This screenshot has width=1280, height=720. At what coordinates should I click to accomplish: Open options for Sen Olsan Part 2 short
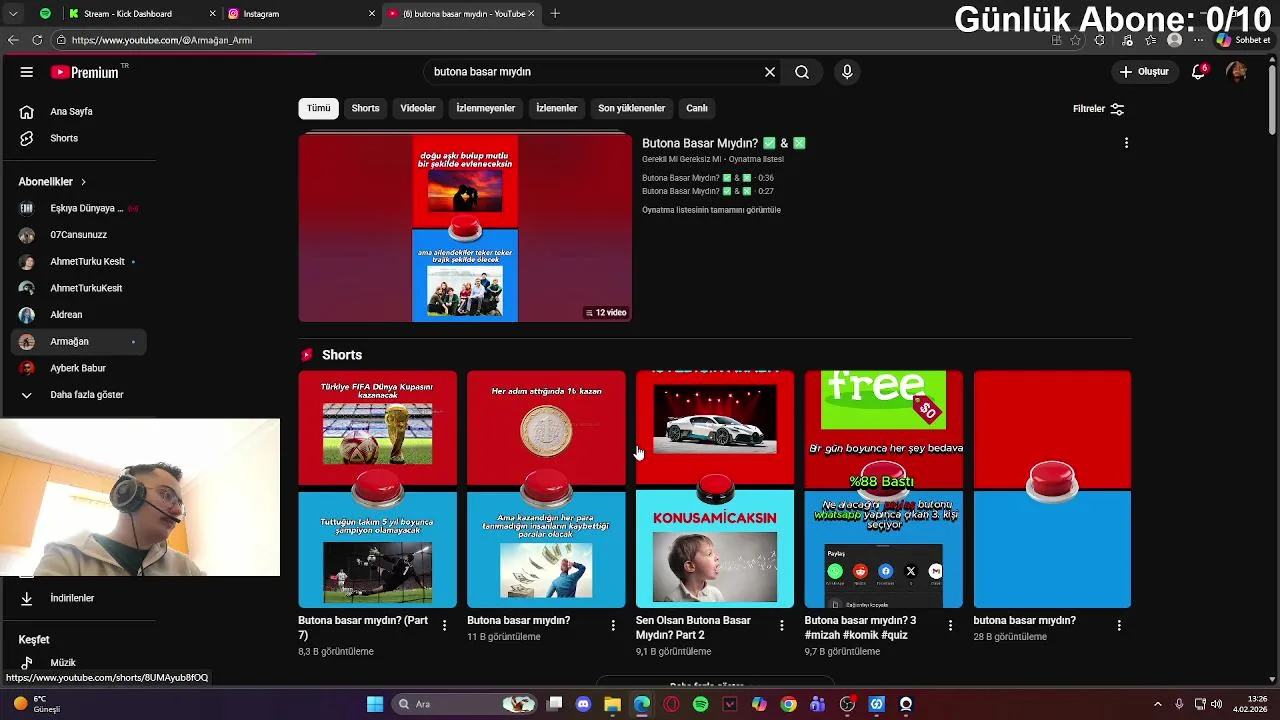782,626
